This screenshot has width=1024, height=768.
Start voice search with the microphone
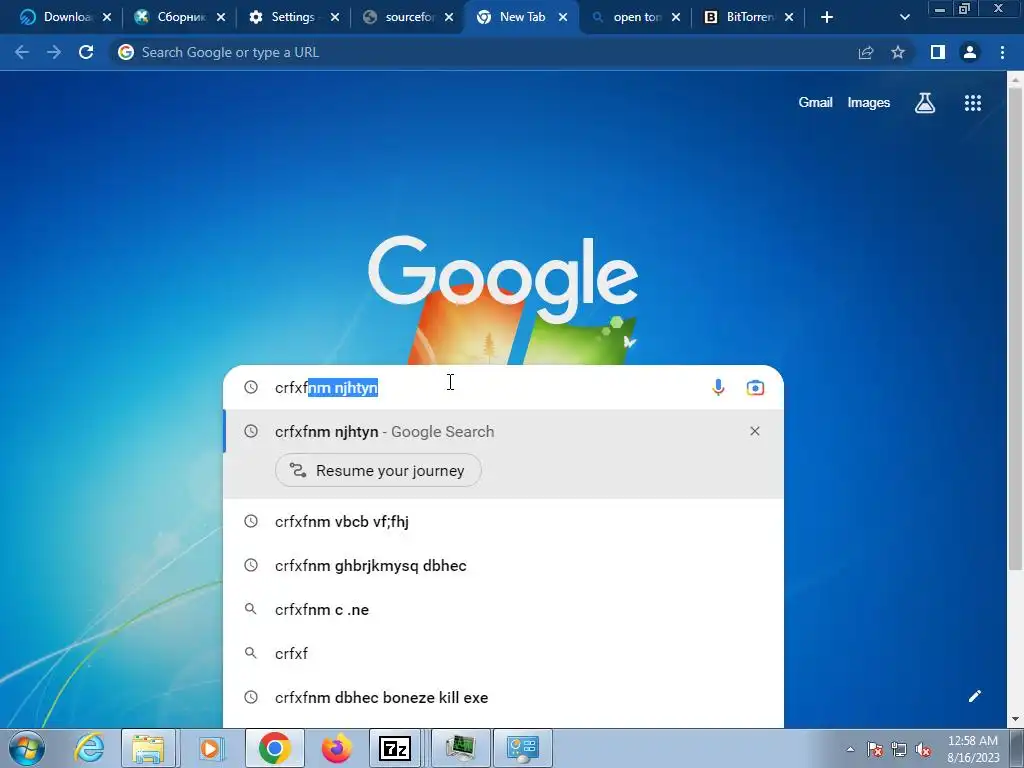point(718,387)
